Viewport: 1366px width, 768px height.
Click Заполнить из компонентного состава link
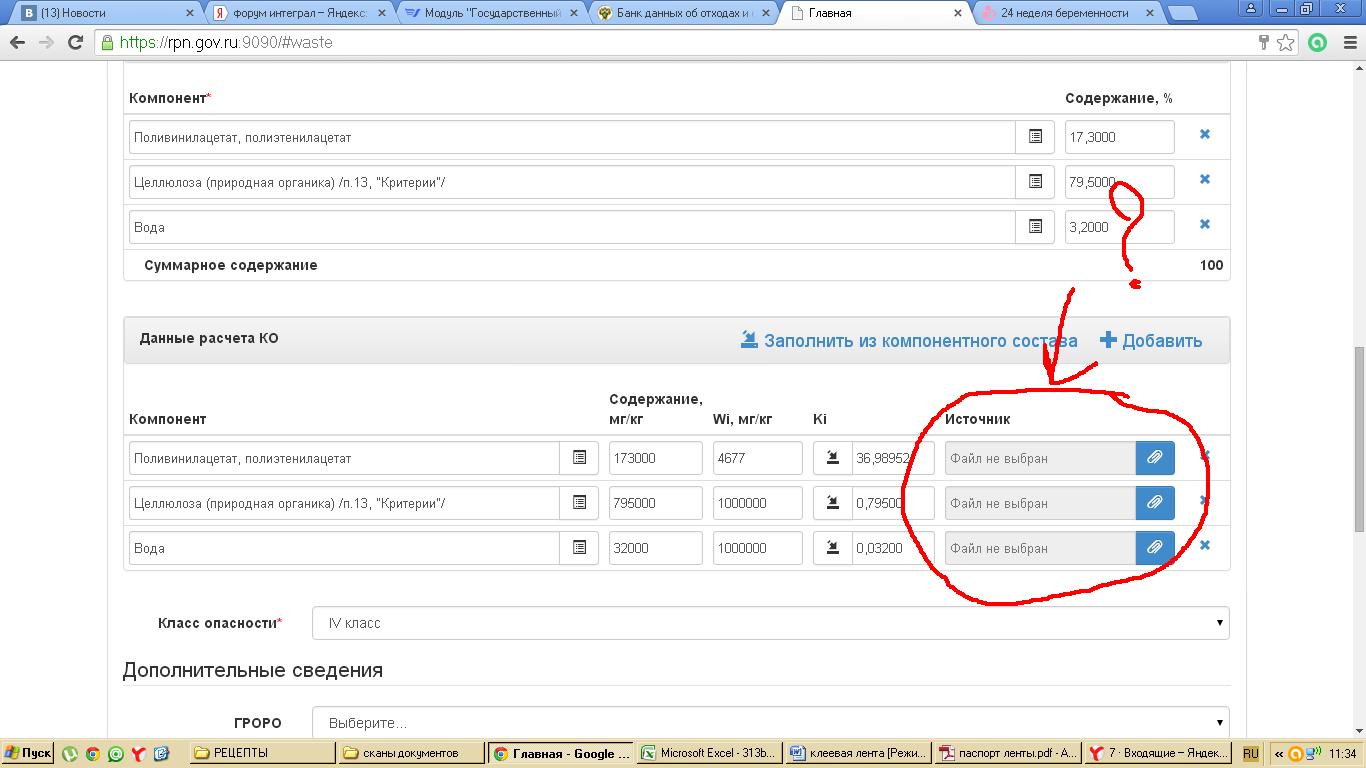click(x=909, y=341)
